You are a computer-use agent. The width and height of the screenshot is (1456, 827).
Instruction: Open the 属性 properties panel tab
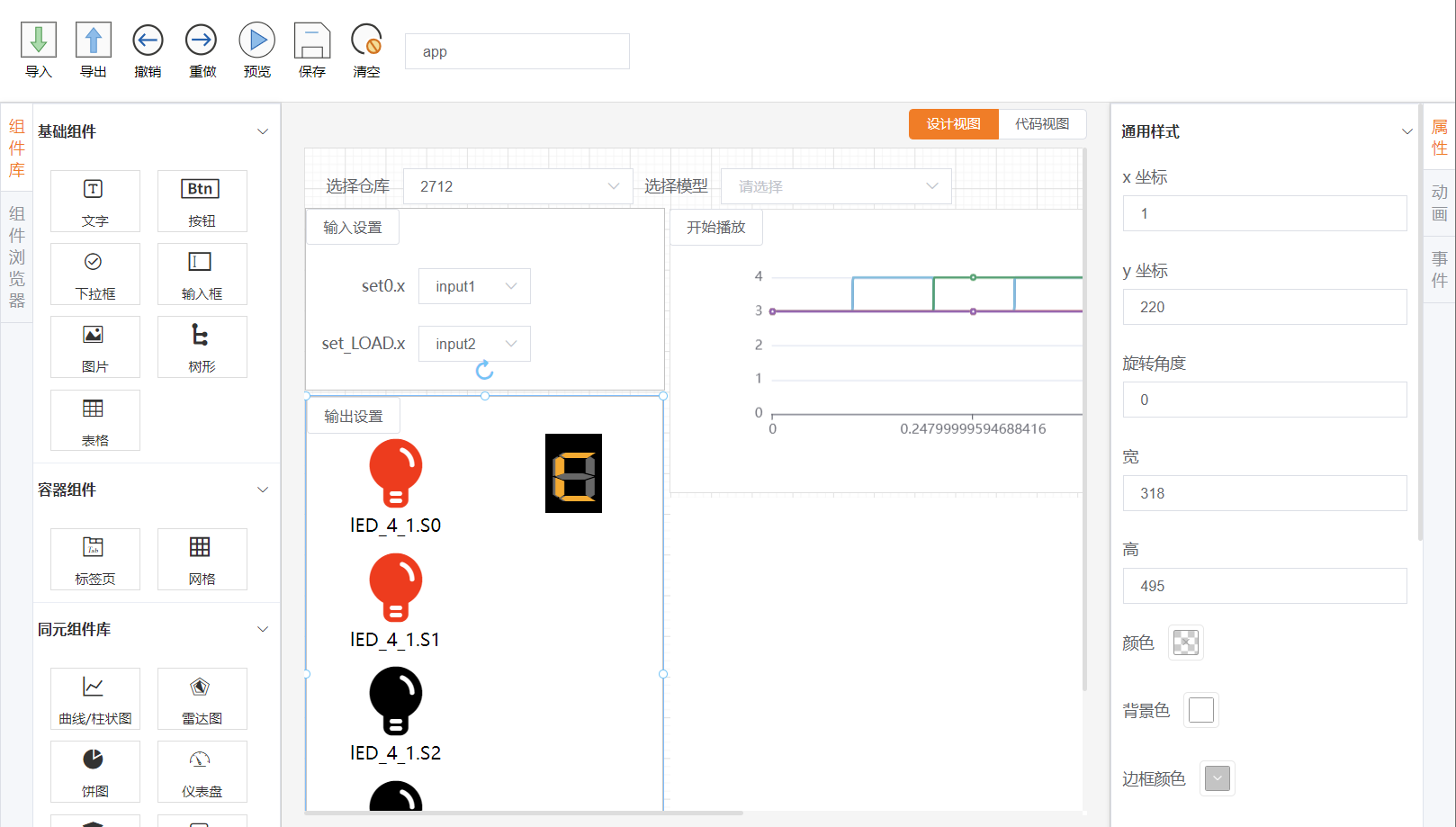click(x=1440, y=134)
